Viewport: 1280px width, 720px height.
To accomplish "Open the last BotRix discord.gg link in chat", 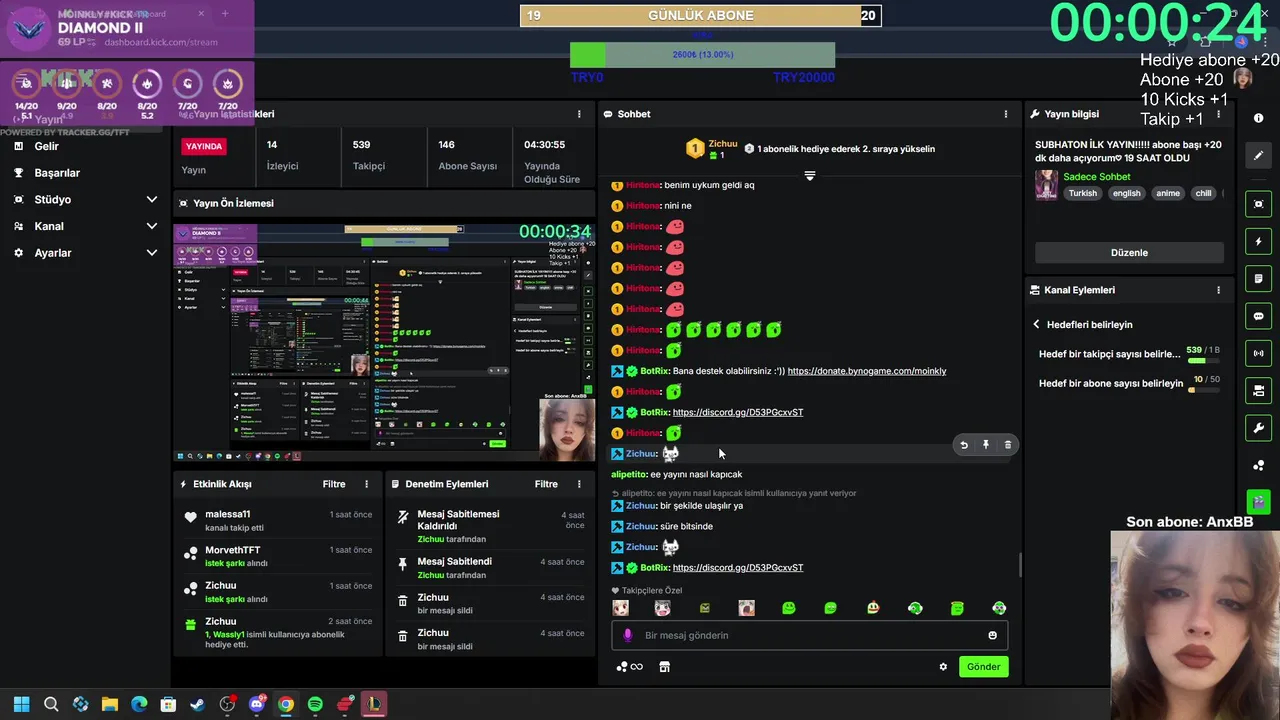I will pos(738,568).
